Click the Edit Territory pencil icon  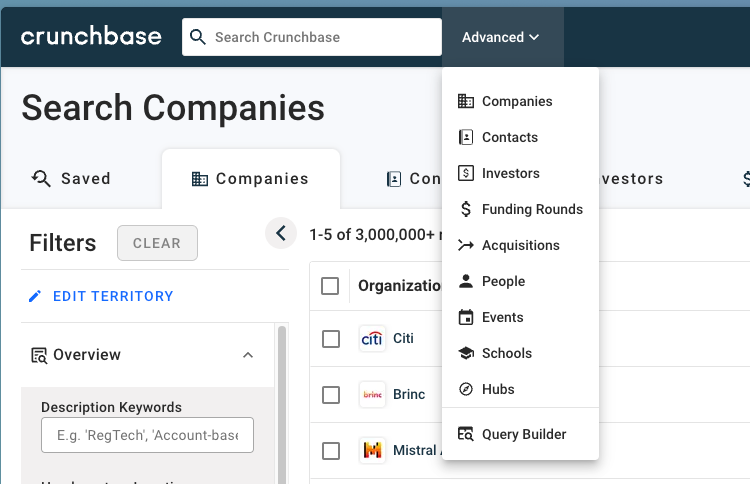coord(35,296)
